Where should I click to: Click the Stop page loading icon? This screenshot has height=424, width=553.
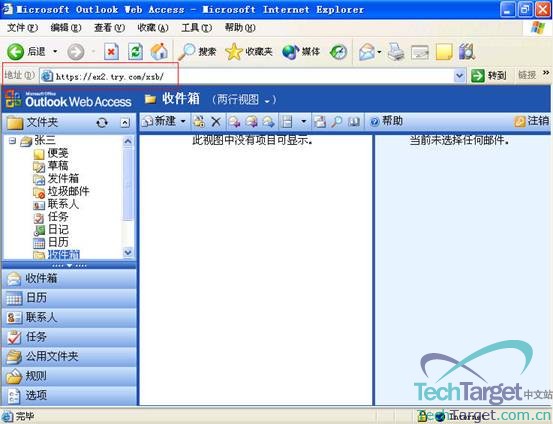pyautogui.click(x=111, y=52)
